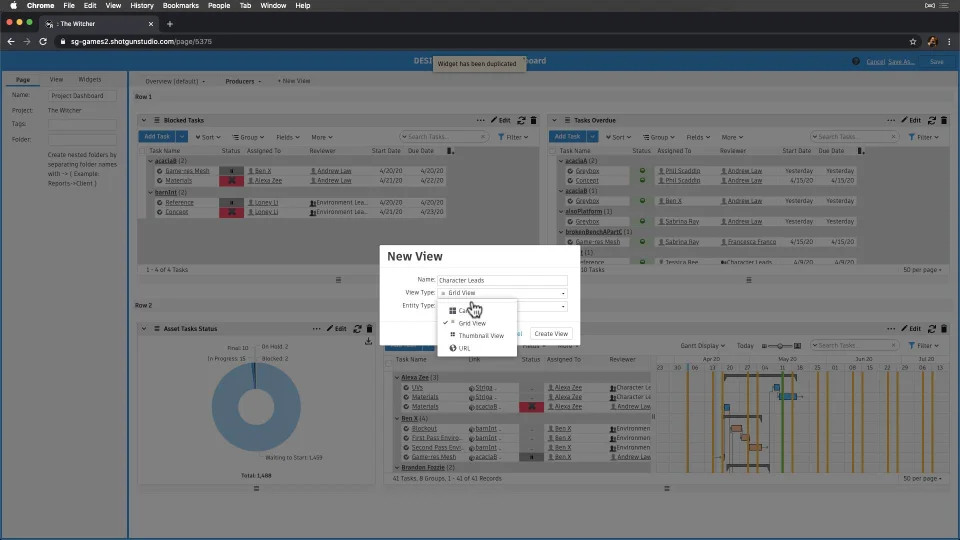Refresh the Gantt widget in Row 2
Image resolution: width=960 pixels, height=540 pixels.
pyautogui.click(x=931, y=329)
